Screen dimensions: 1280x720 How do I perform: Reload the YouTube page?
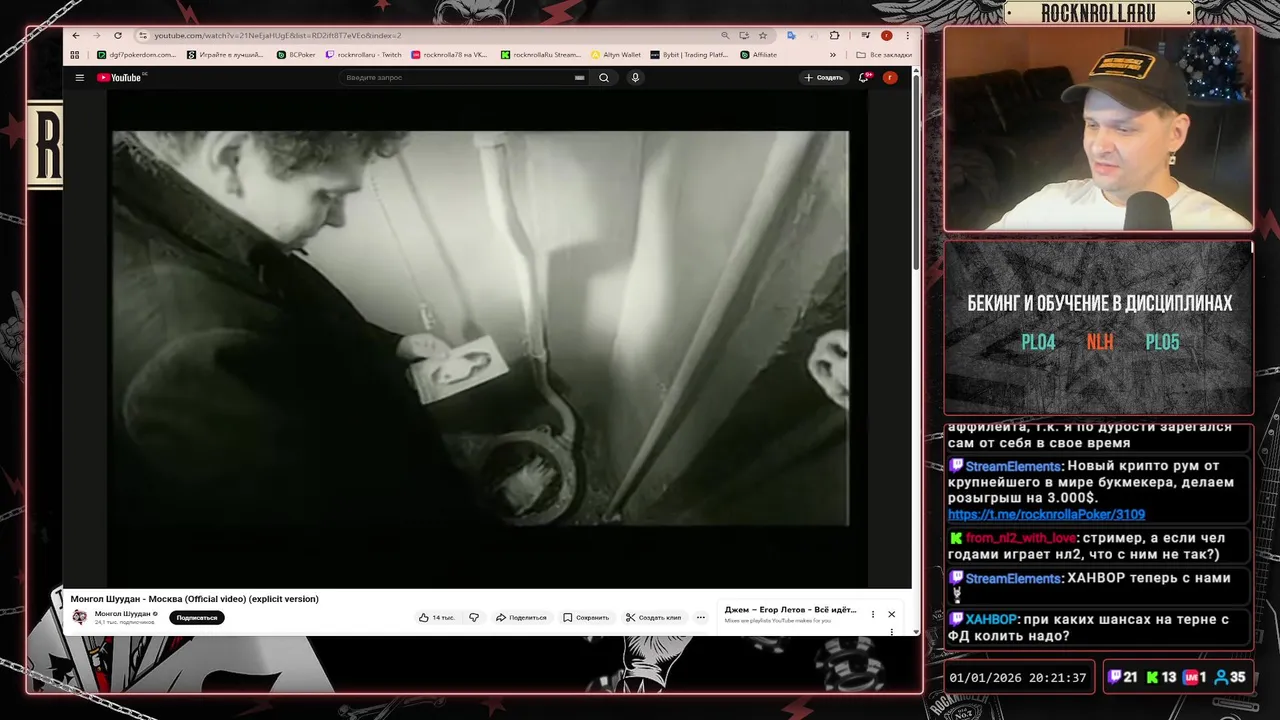pos(117,35)
